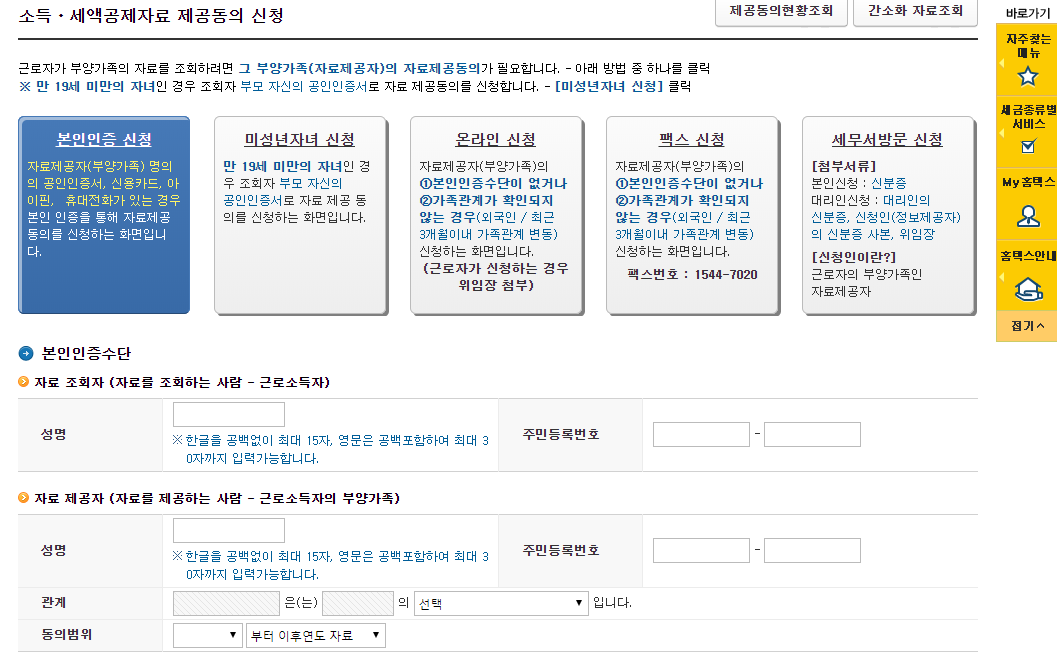1057x664 pixels.
Task: Select 세무서방문 신청 card
Action: click(888, 215)
